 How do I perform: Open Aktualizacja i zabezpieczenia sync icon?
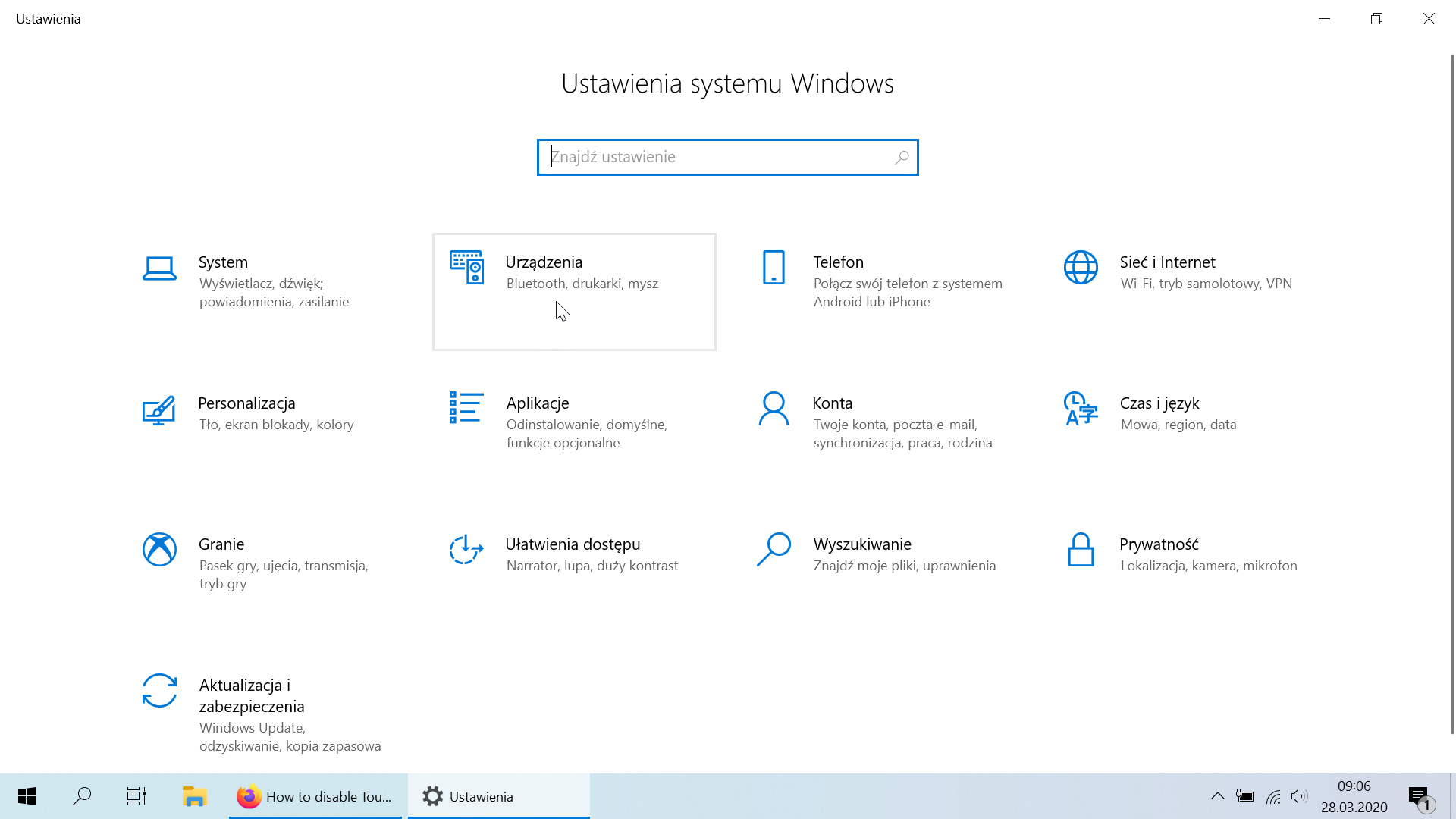pos(159,691)
